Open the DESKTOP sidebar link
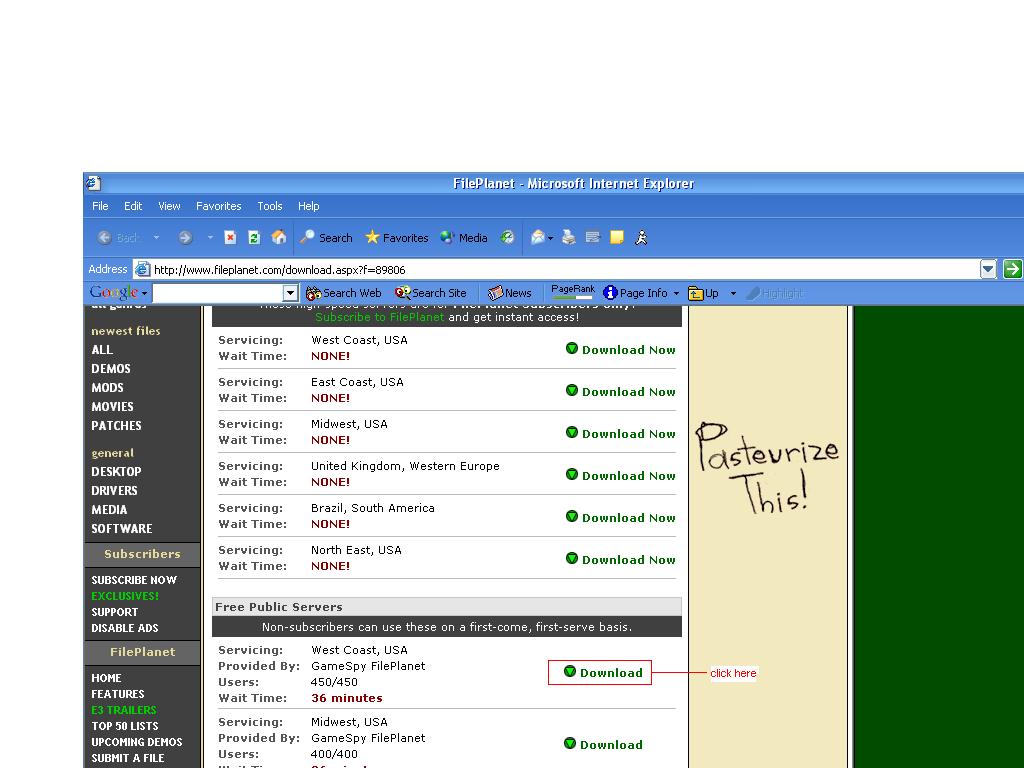Image resolution: width=1024 pixels, height=768 pixels. tap(116, 472)
